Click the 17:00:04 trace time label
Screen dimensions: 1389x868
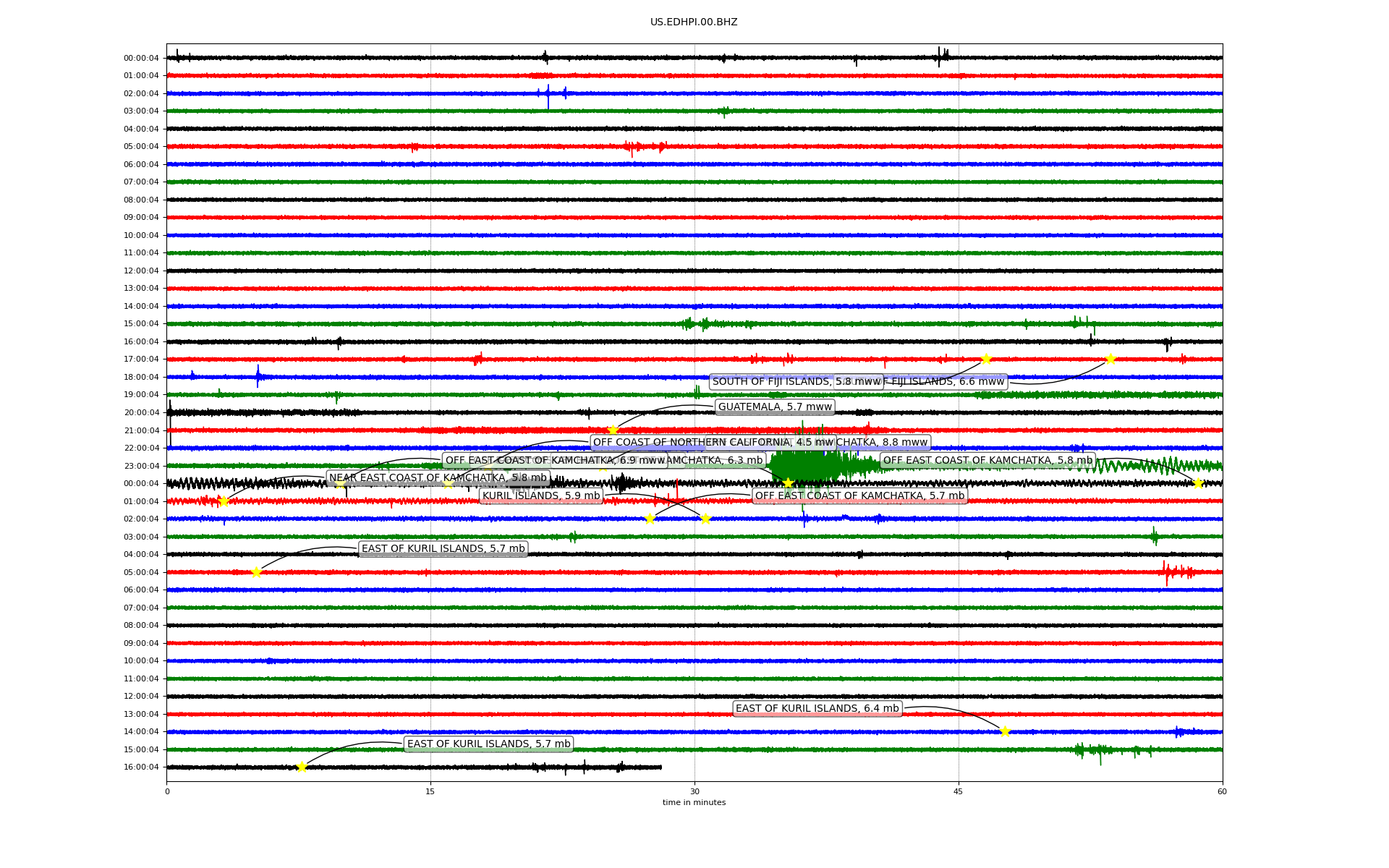click(141, 359)
